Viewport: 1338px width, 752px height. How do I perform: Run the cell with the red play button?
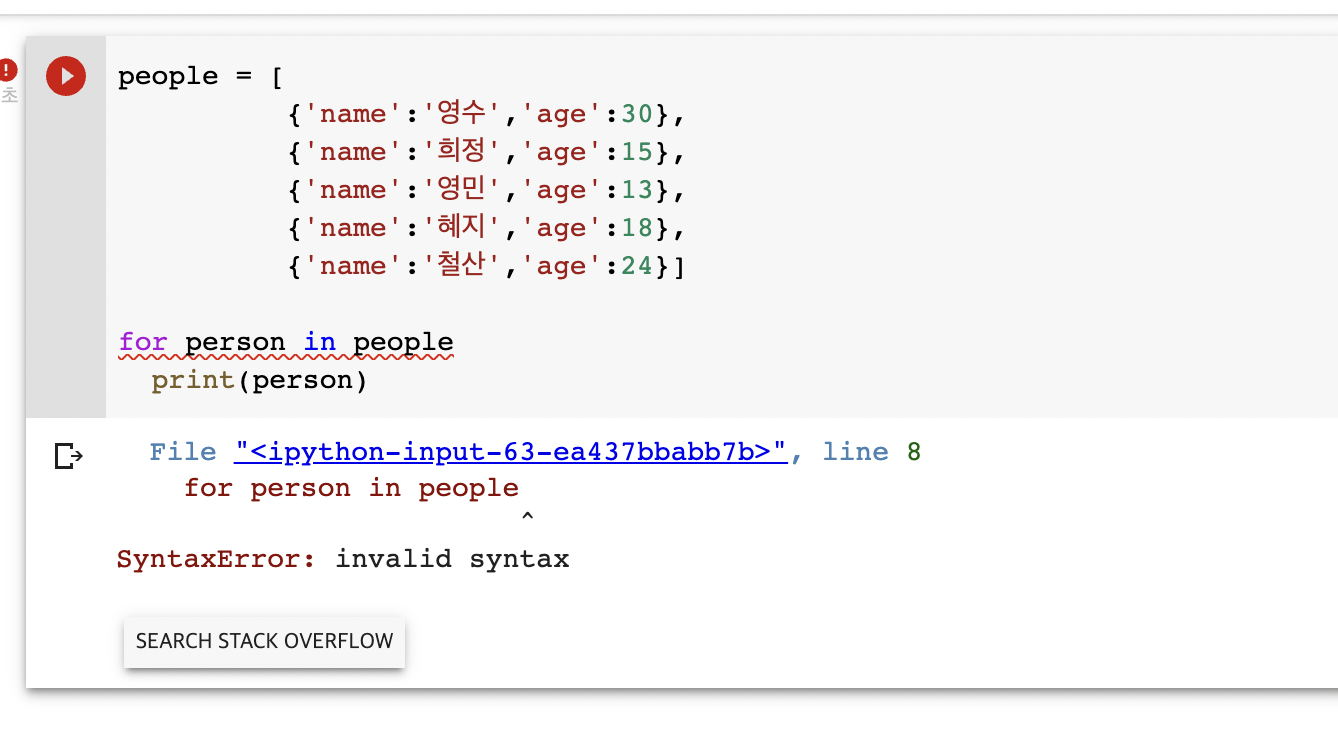click(66, 76)
